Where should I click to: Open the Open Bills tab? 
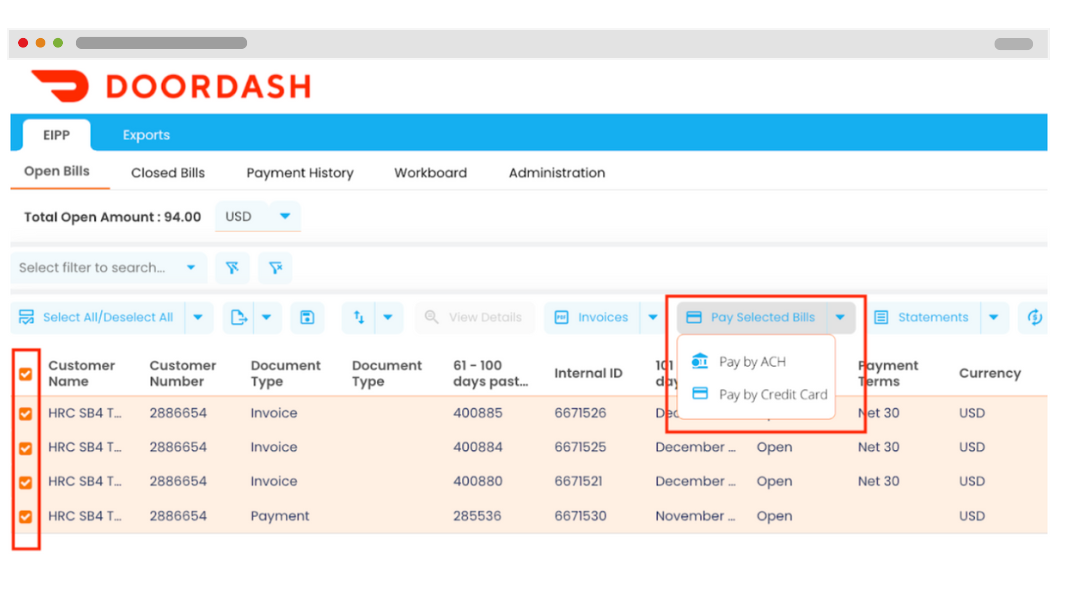tap(56, 172)
